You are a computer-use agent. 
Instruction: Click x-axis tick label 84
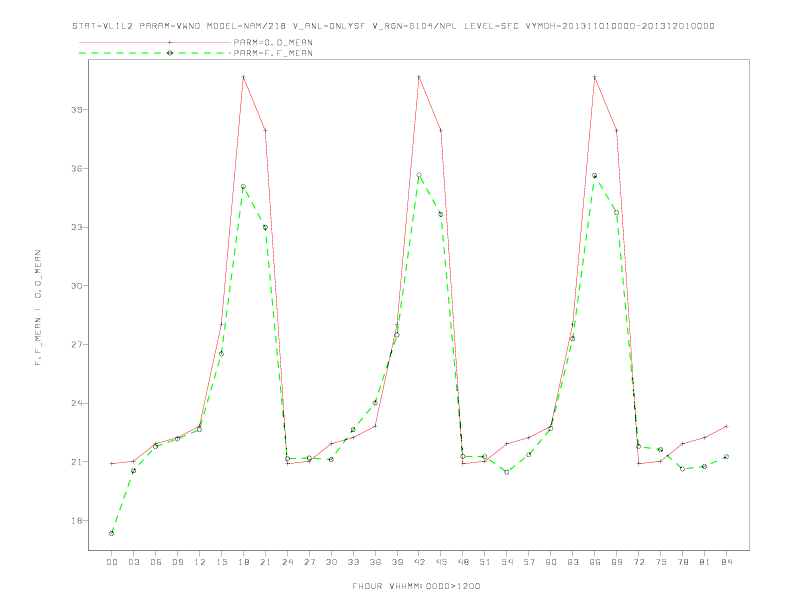point(726,562)
